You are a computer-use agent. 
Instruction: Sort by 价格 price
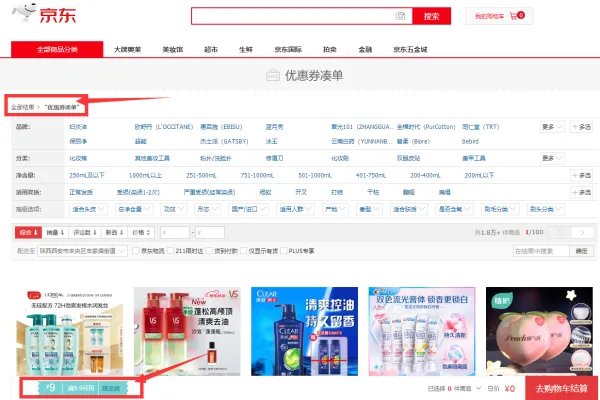(141, 232)
